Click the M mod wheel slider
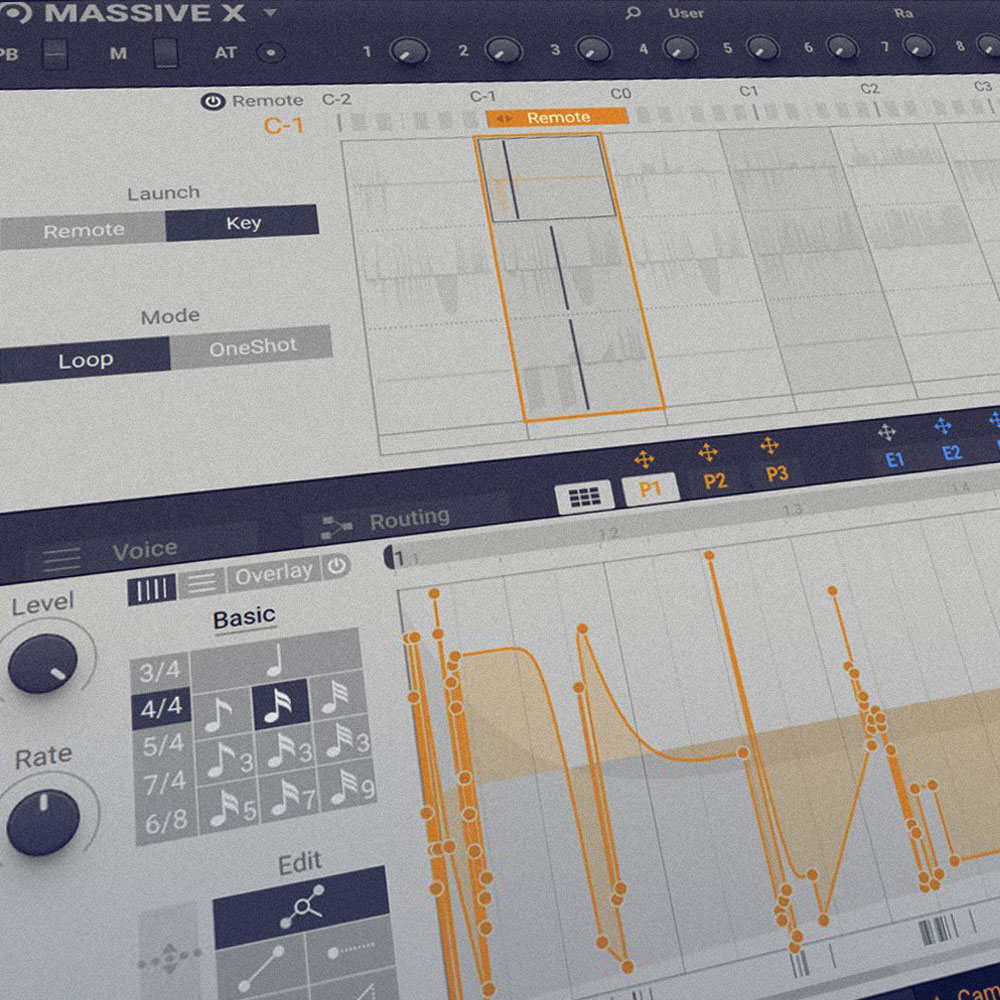 [x=166, y=54]
